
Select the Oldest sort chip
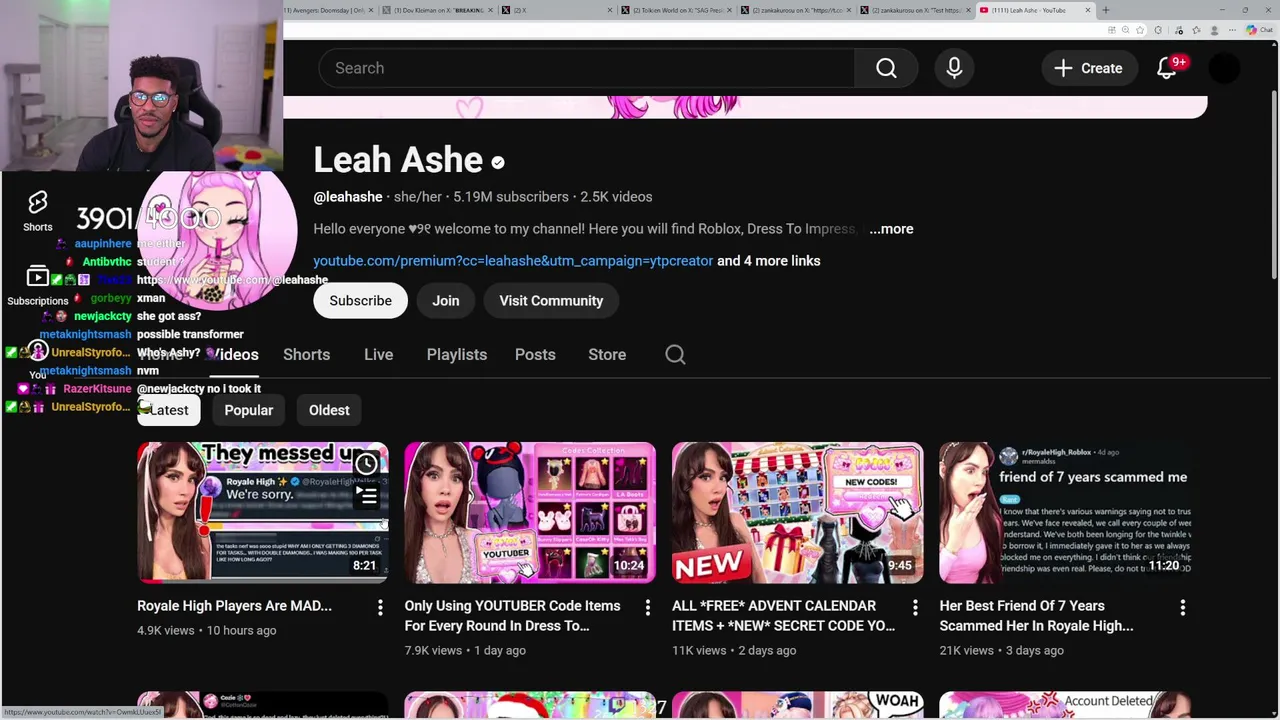coord(329,410)
